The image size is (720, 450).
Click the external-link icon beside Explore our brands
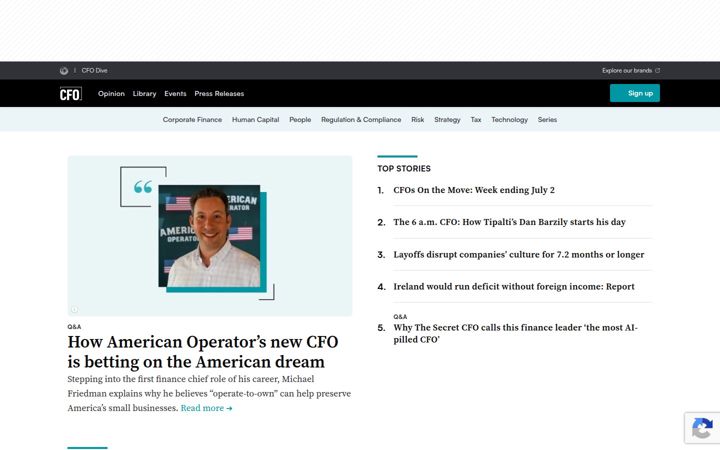(x=658, y=71)
